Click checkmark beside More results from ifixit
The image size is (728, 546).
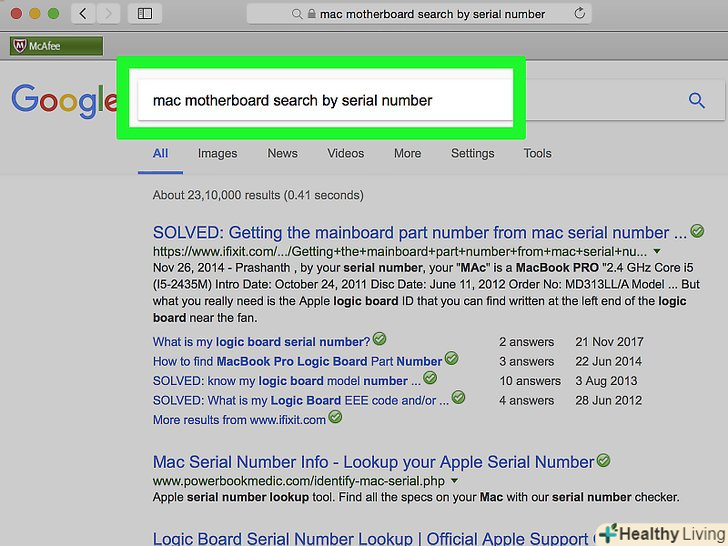coord(335,417)
